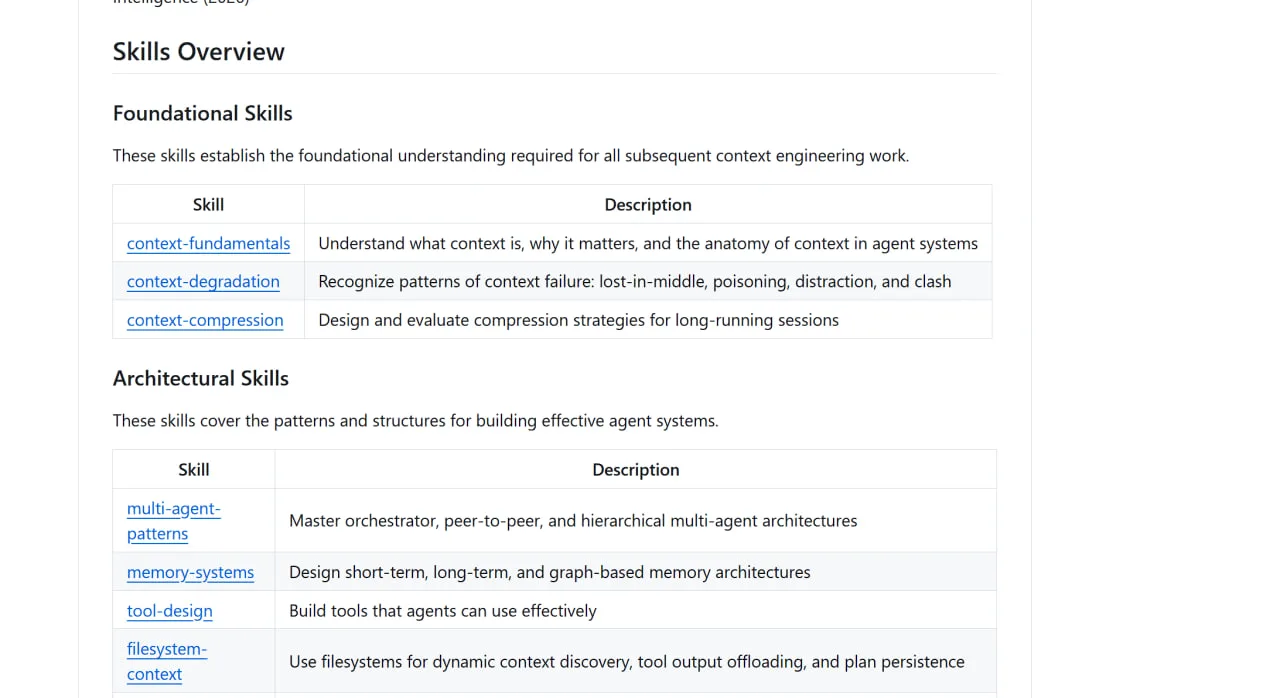Open the context-fundamentals skill link
The image size is (1280, 698).
[208, 243]
